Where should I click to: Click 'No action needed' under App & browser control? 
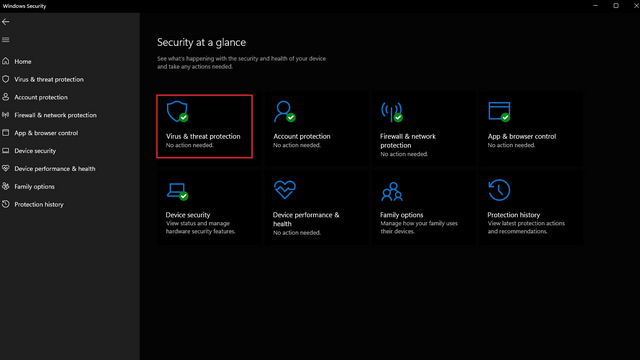coord(511,145)
